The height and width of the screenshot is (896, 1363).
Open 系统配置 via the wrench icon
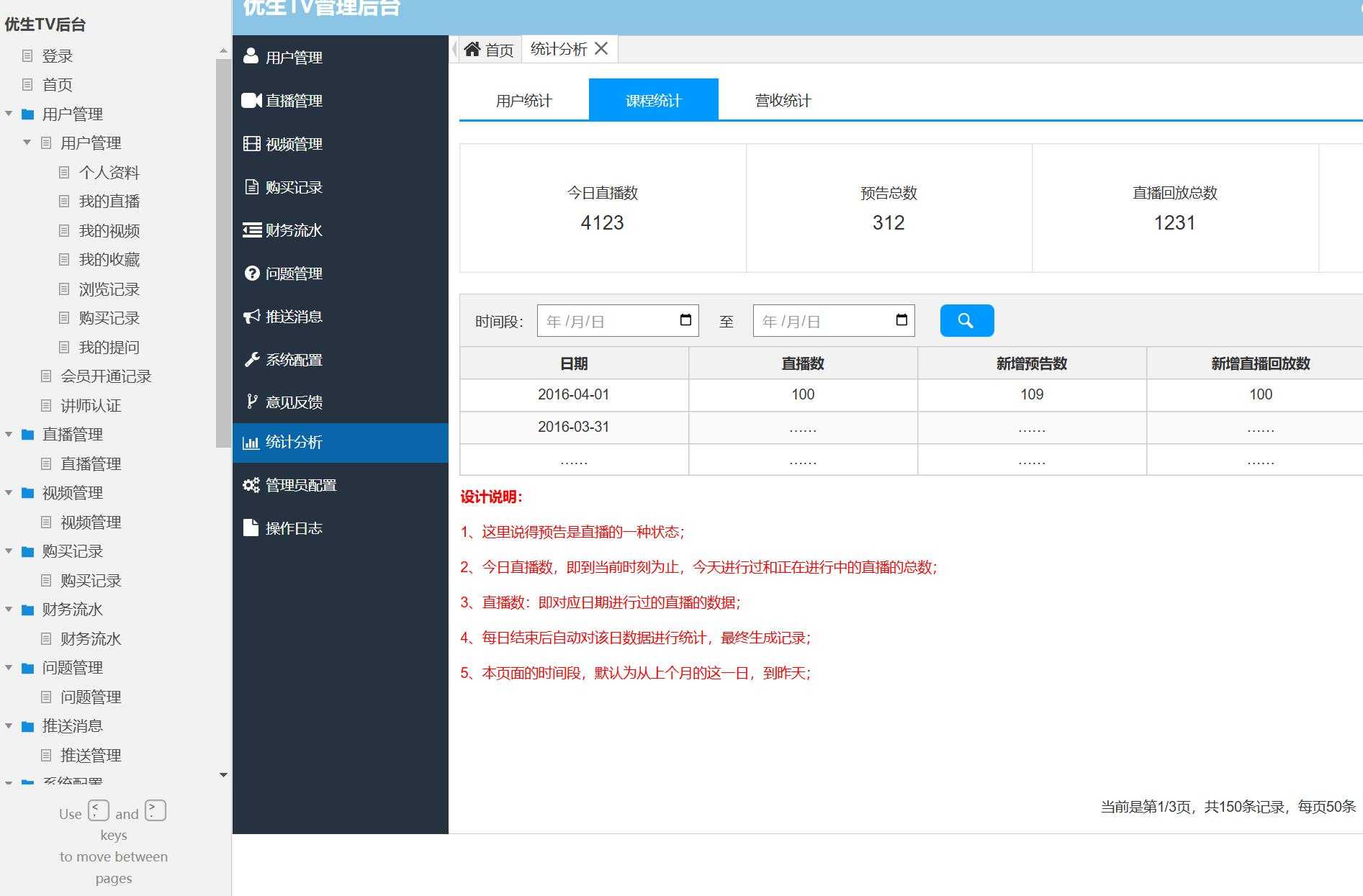(x=250, y=359)
